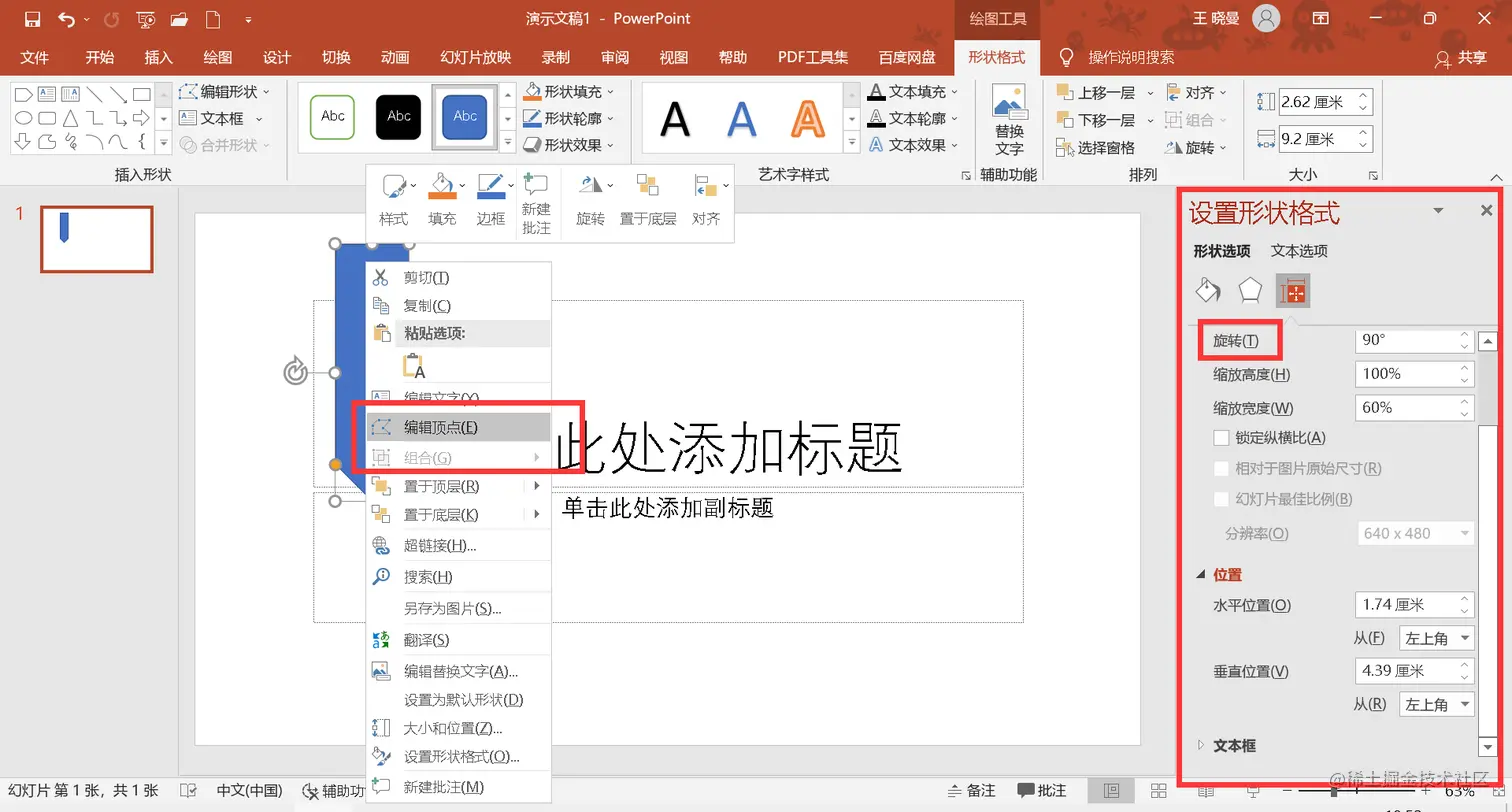Open the 'From' (从F) horizontal position dropdown
The width and height of the screenshot is (1512, 812).
(1437, 638)
